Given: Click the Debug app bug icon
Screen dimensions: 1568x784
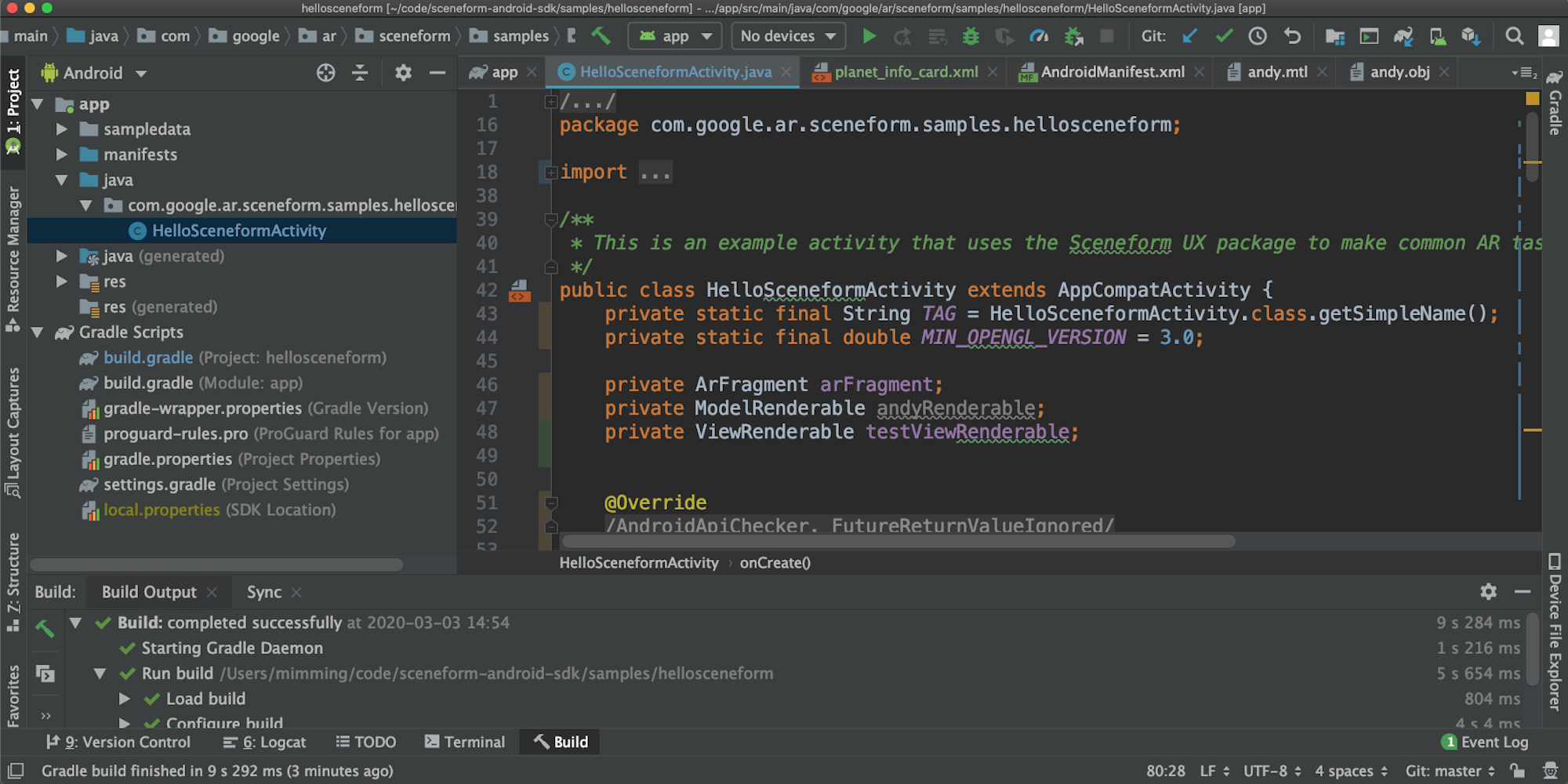Looking at the screenshot, I should pos(971,36).
